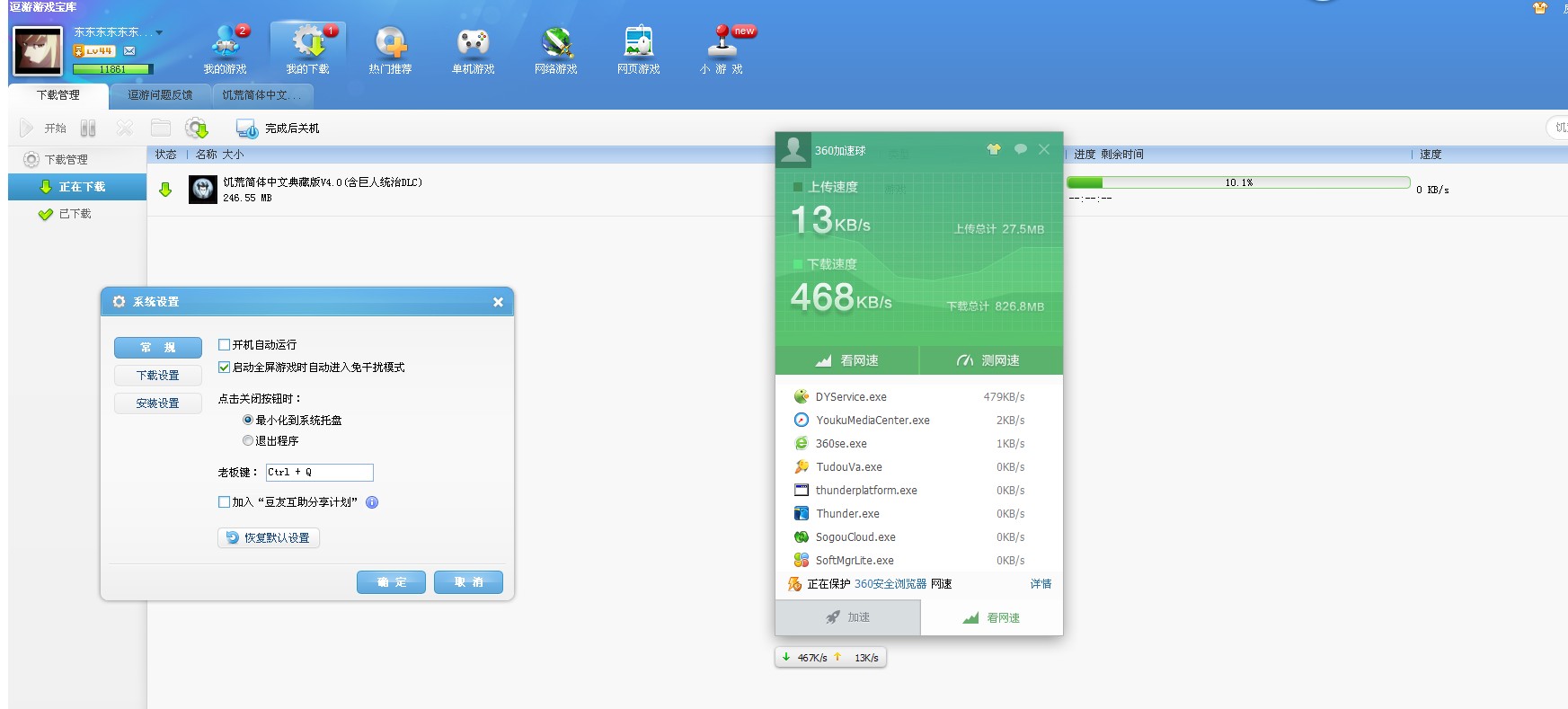The height and width of the screenshot is (709, 1568).
Task: Click the shirt icon in top-right corner
Action: 1540,8
